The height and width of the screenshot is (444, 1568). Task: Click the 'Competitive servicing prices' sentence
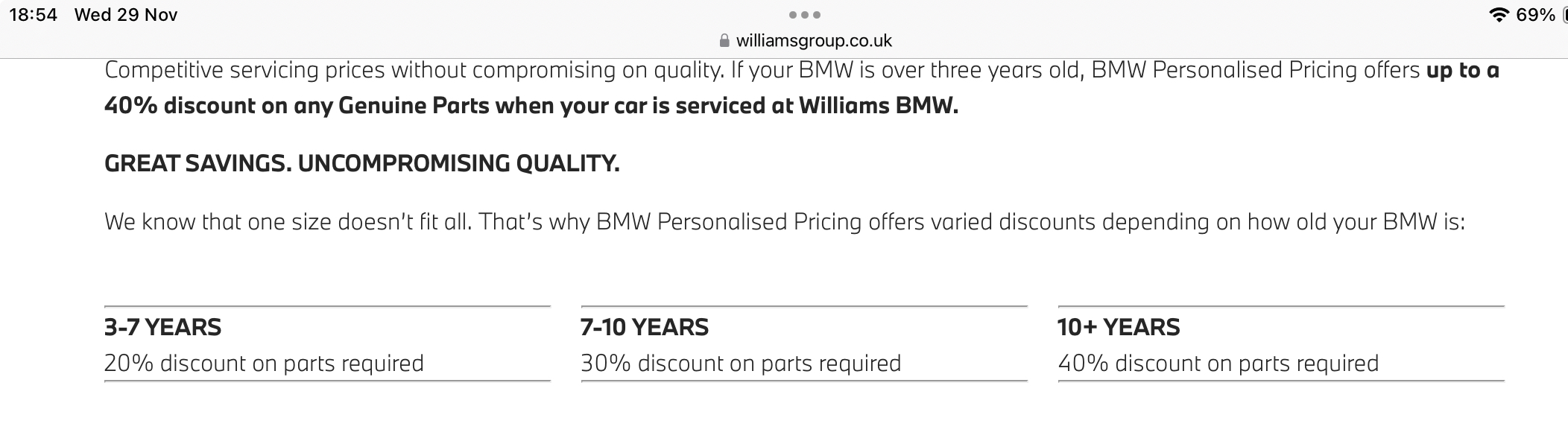point(414,70)
